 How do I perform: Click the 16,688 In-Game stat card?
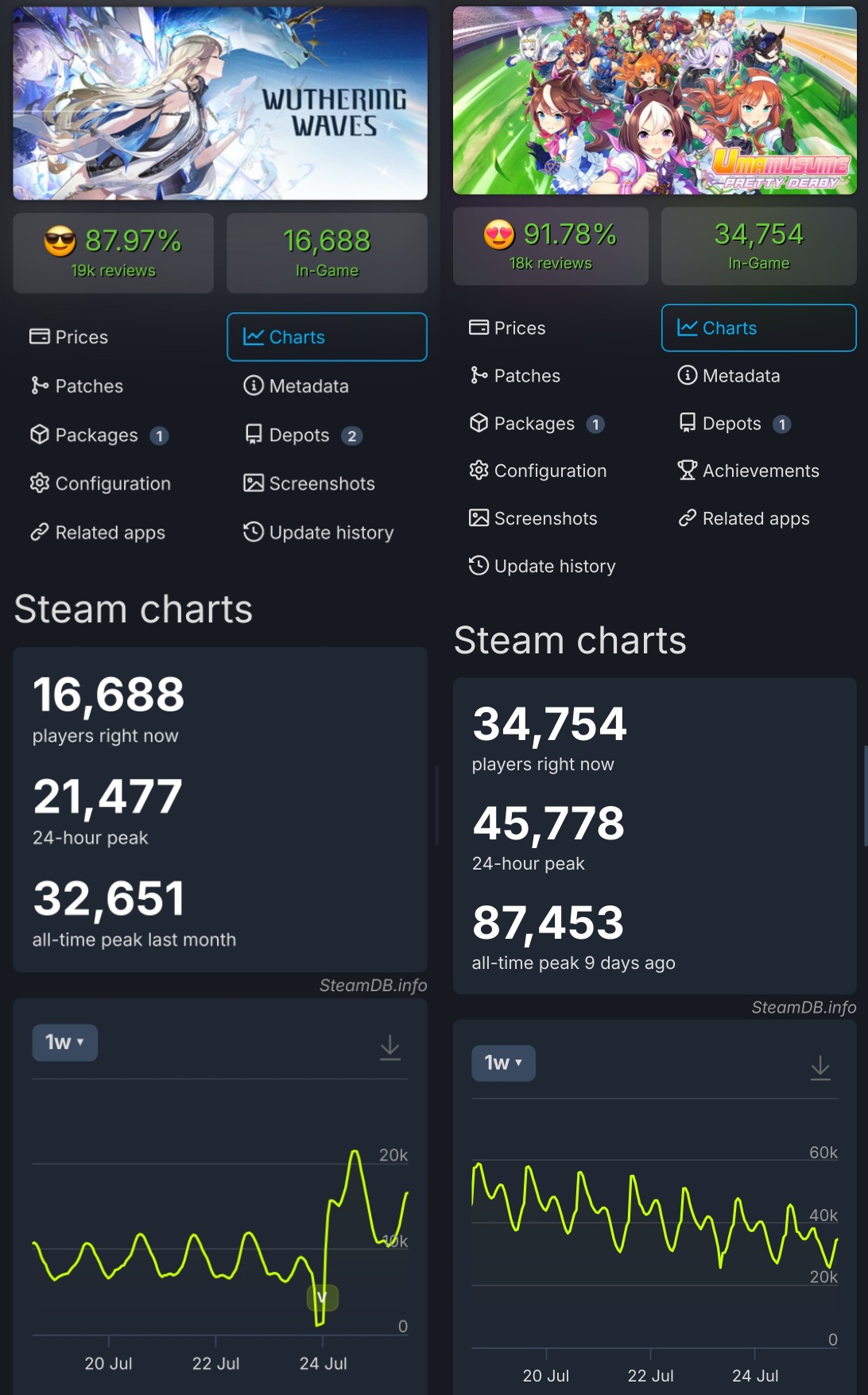tap(327, 253)
